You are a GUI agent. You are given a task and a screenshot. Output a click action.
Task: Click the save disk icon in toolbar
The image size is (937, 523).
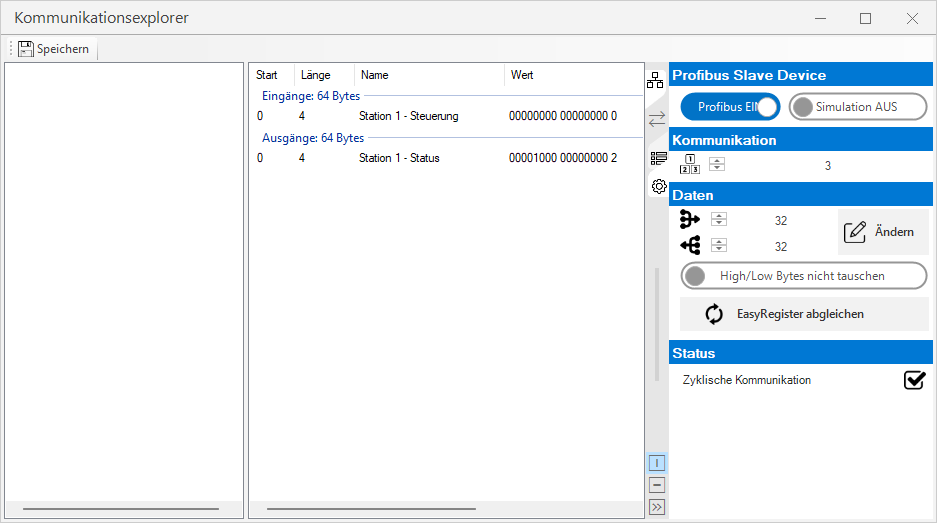26,49
